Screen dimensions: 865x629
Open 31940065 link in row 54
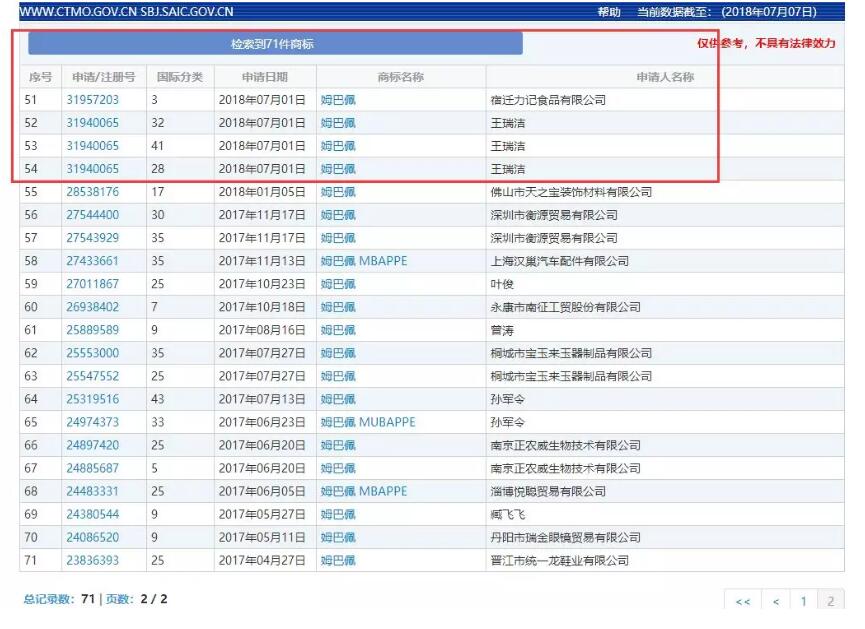pos(93,169)
